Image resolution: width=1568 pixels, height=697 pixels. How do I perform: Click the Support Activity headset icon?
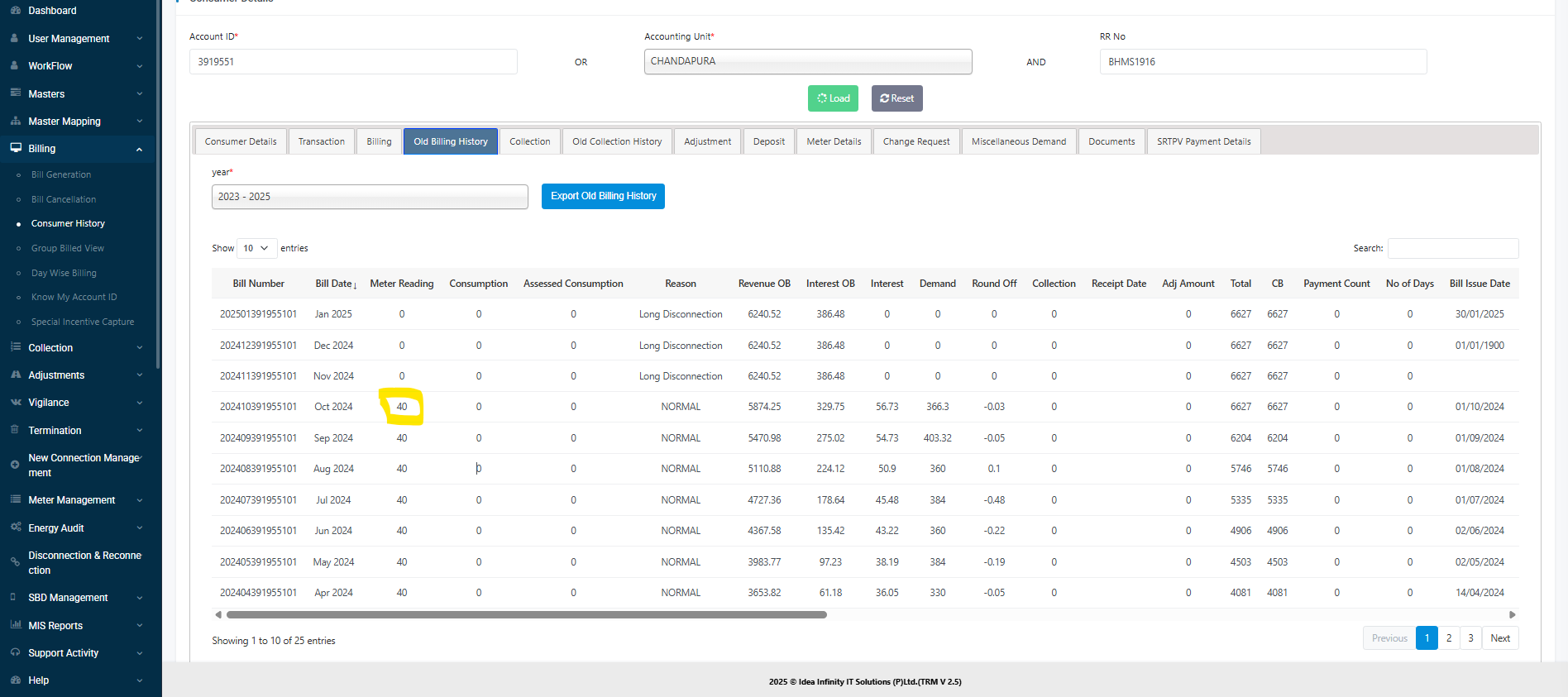click(x=15, y=652)
